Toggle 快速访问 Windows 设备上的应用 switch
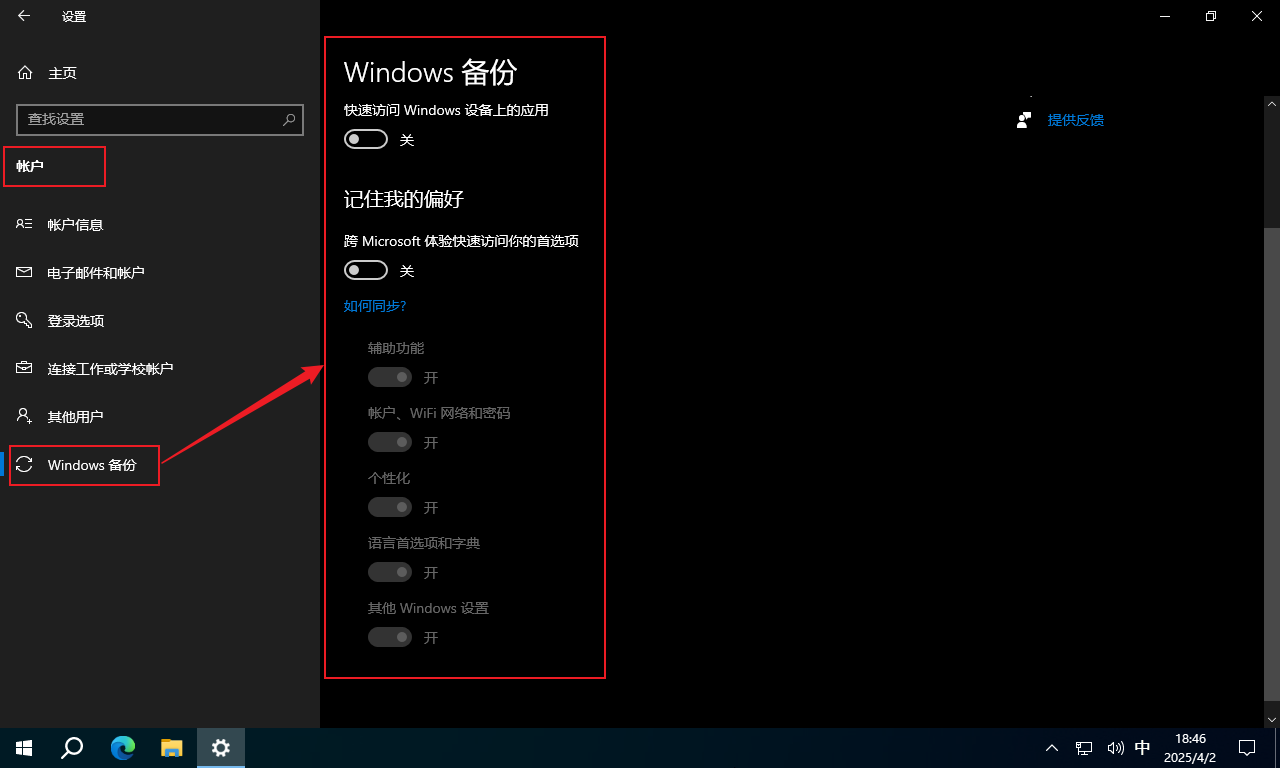The height and width of the screenshot is (768, 1280). 366,140
